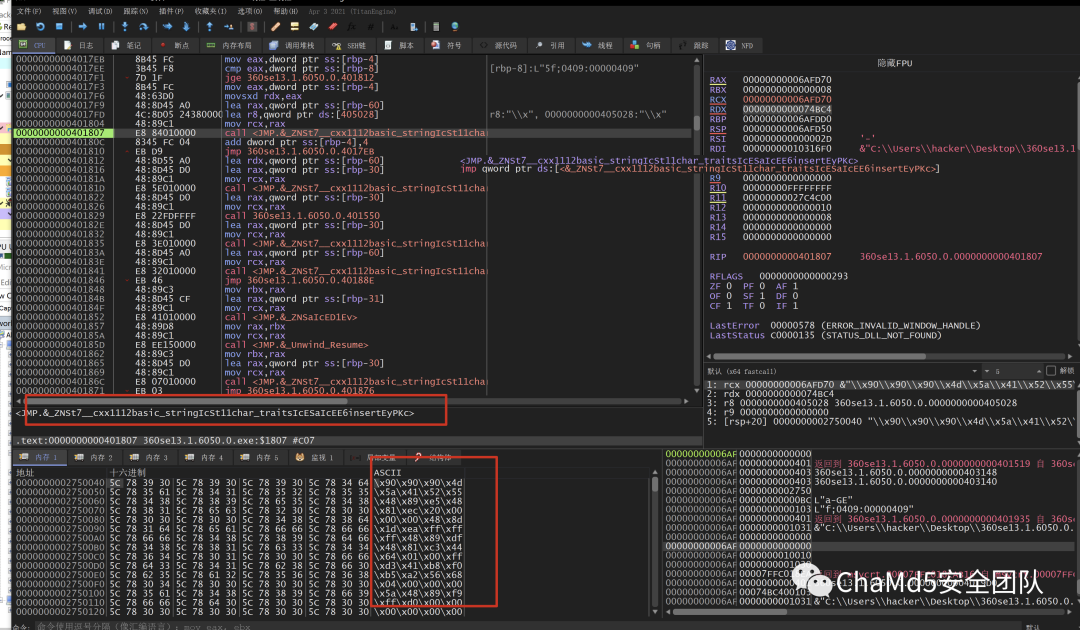Switch to the 引用 references tab

pyautogui.click(x=550, y=45)
